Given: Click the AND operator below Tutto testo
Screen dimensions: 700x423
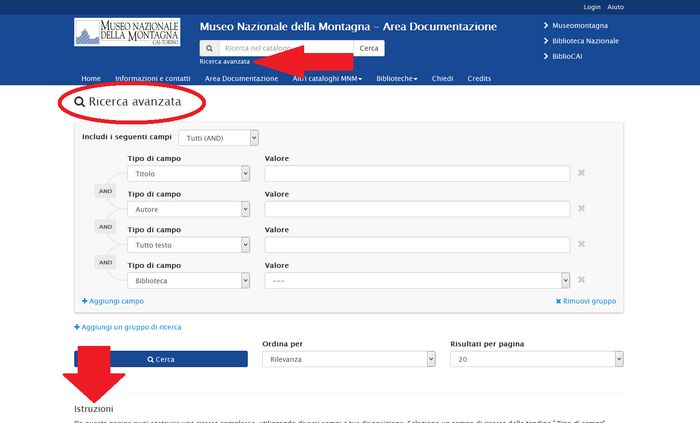Looking at the screenshot, I should point(105,262).
